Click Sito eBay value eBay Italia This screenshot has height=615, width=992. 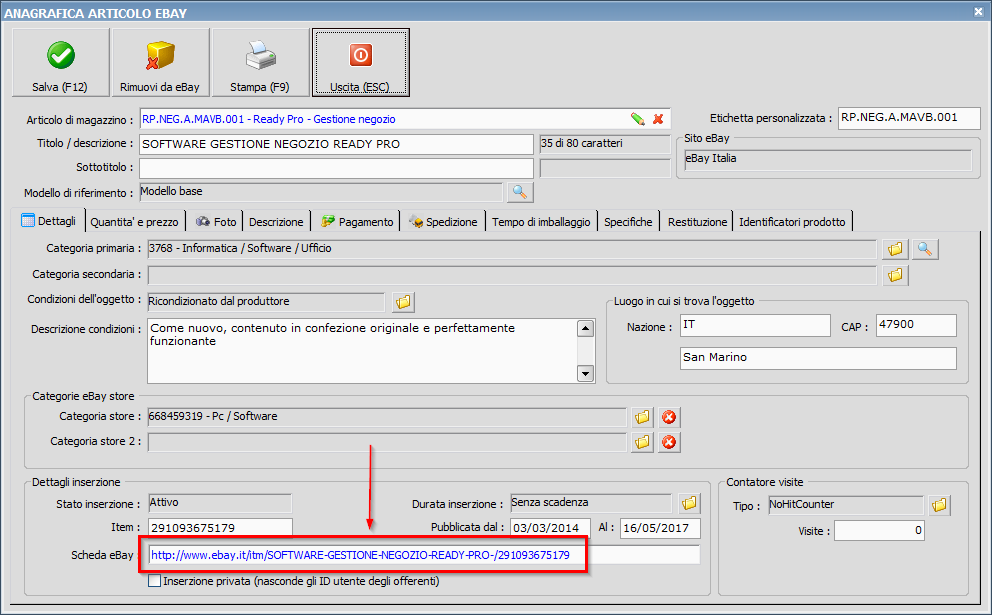[x=828, y=159]
